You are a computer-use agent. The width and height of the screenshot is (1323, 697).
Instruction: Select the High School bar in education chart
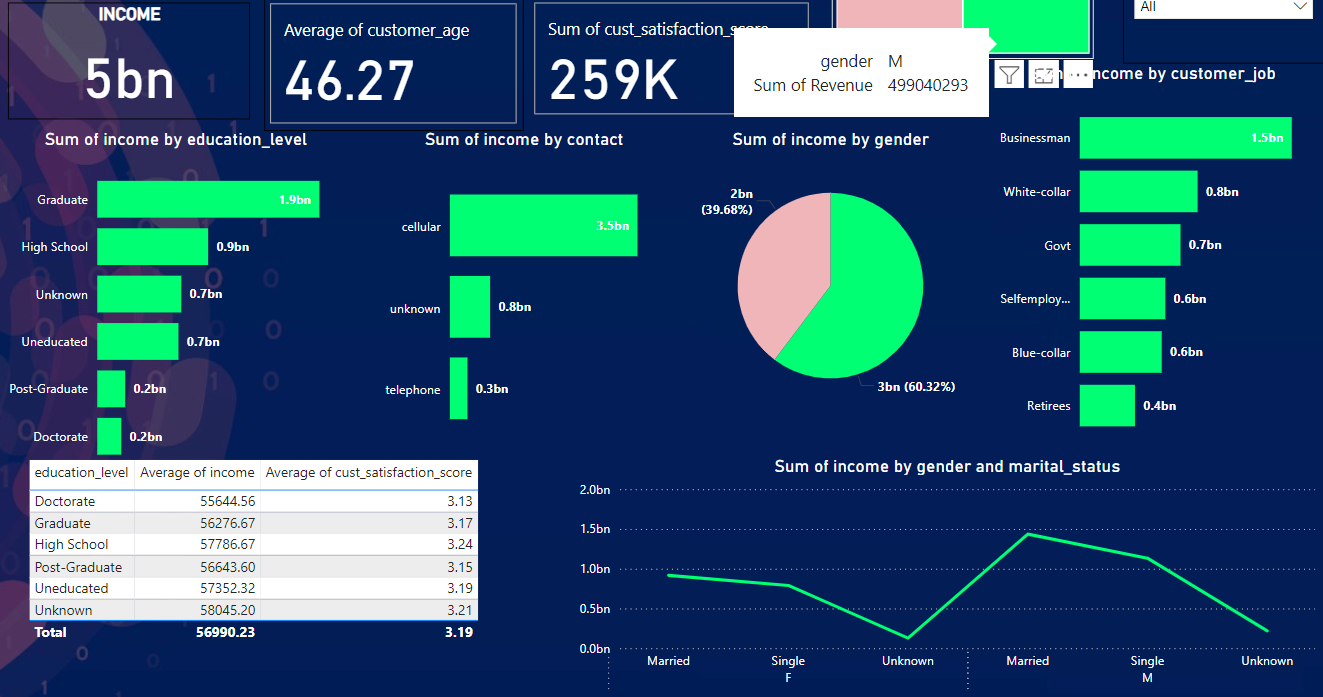[152, 246]
